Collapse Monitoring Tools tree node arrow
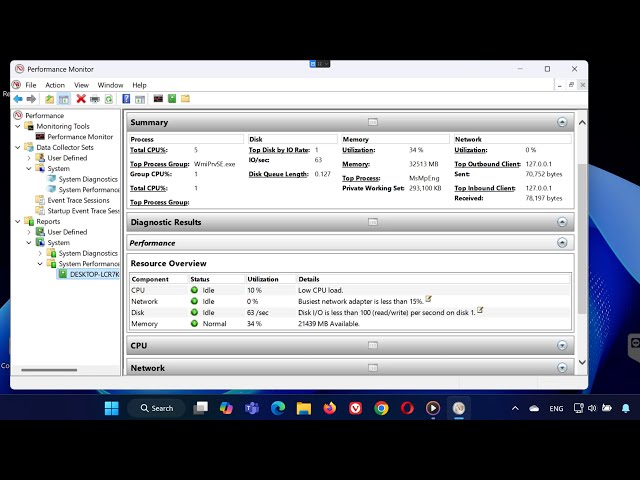The height and width of the screenshot is (480, 640). (18, 126)
